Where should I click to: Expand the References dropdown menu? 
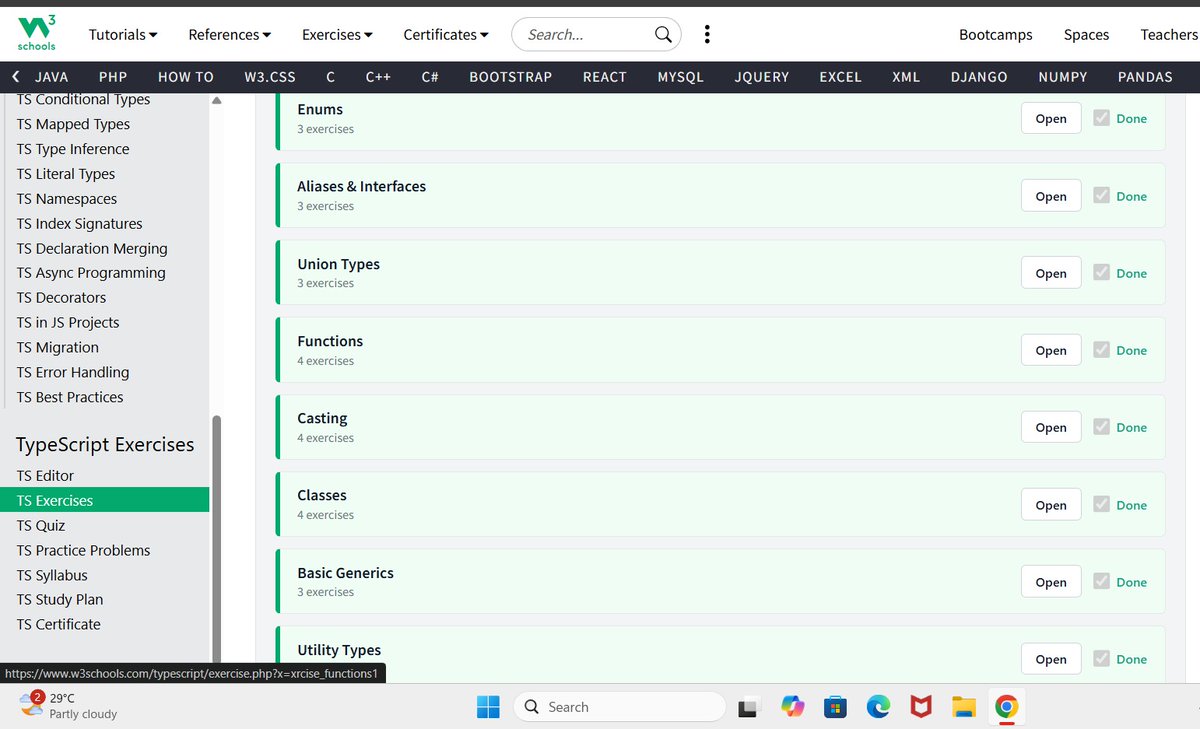click(x=230, y=34)
